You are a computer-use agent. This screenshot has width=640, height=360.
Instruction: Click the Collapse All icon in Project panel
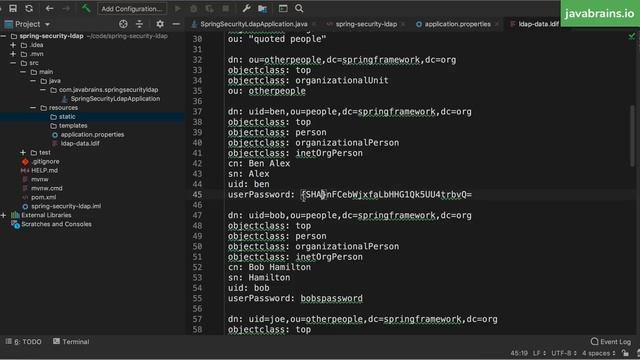pyautogui.click(x=140, y=24)
